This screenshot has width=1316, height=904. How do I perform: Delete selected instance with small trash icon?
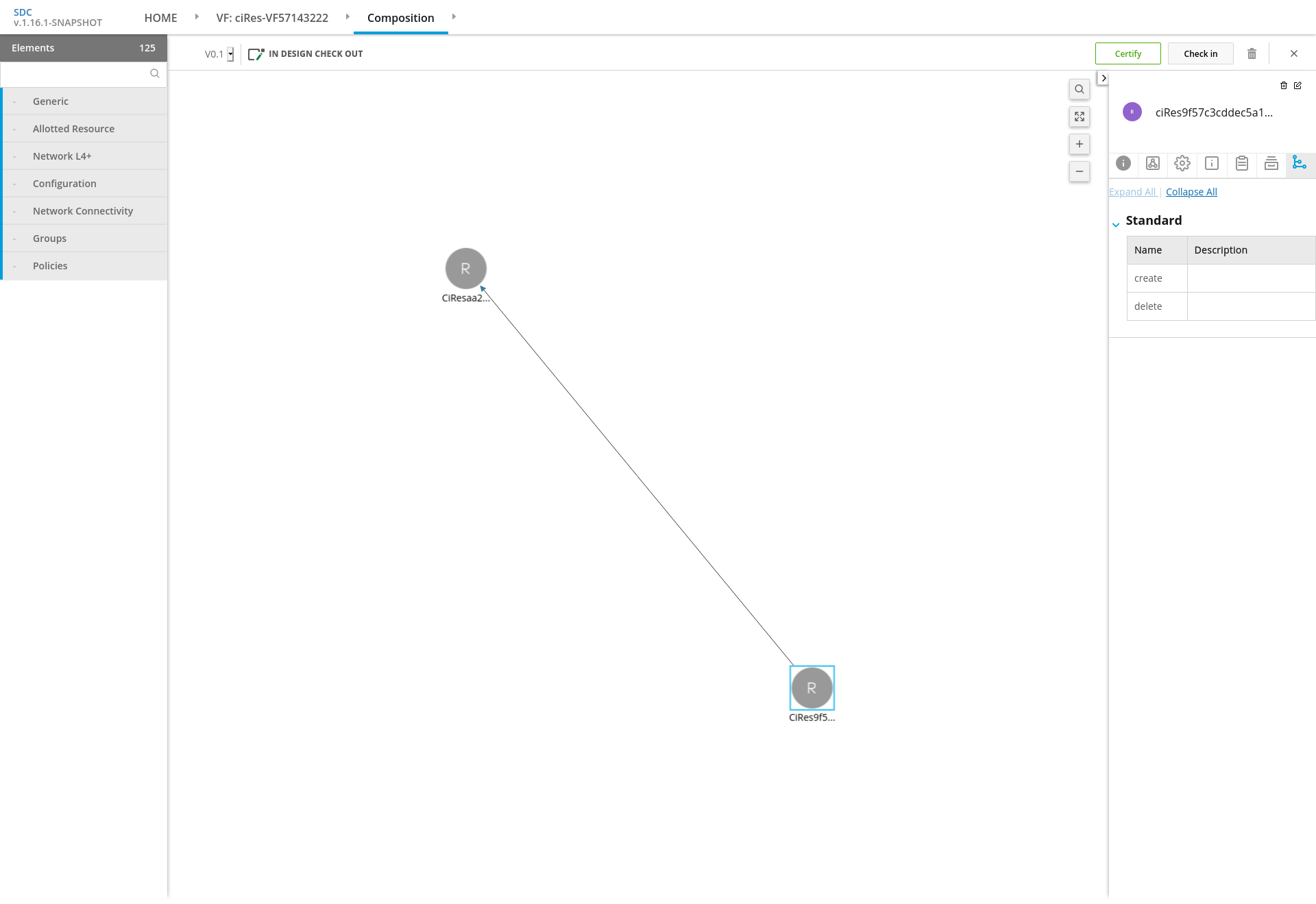pyautogui.click(x=1283, y=86)
